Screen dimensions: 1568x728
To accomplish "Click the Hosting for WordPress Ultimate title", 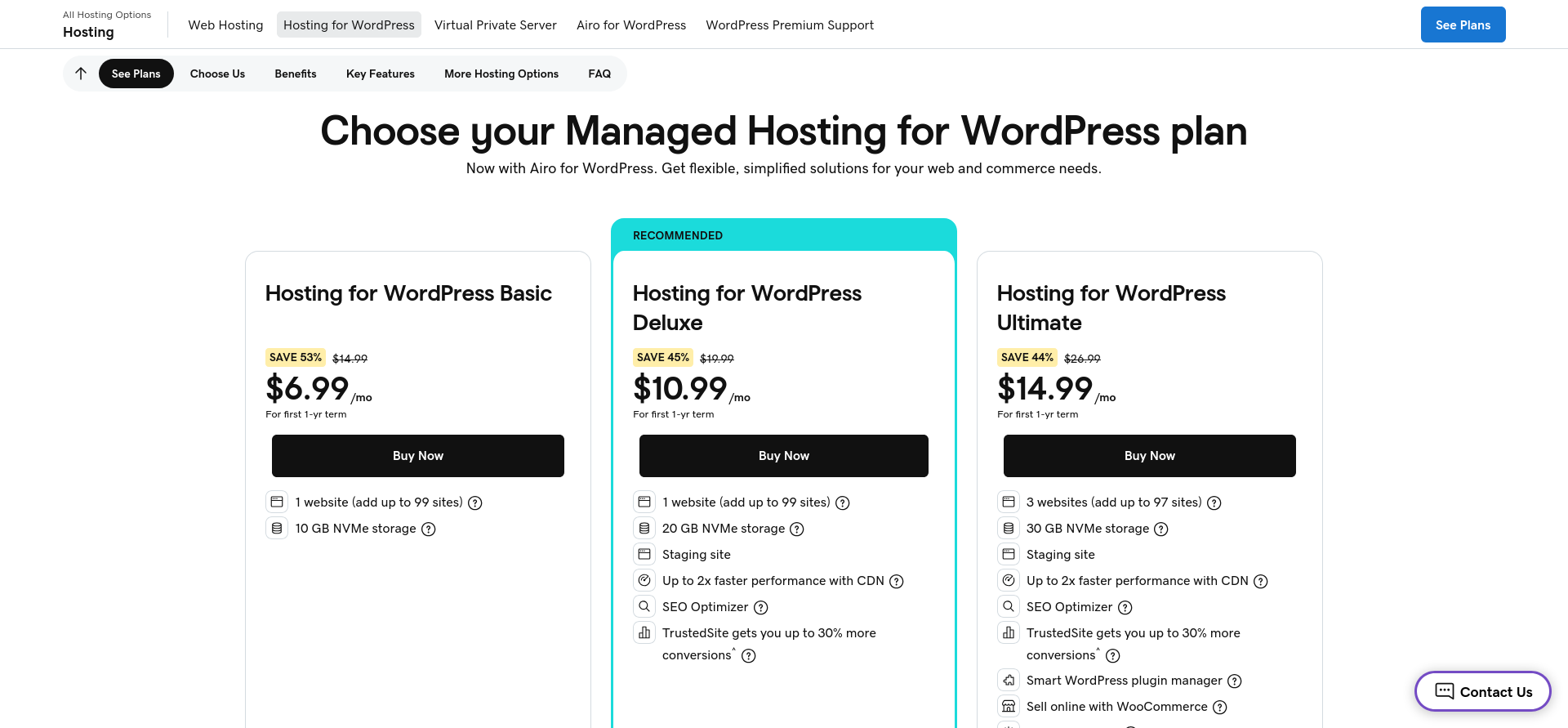I will 1111,308.
